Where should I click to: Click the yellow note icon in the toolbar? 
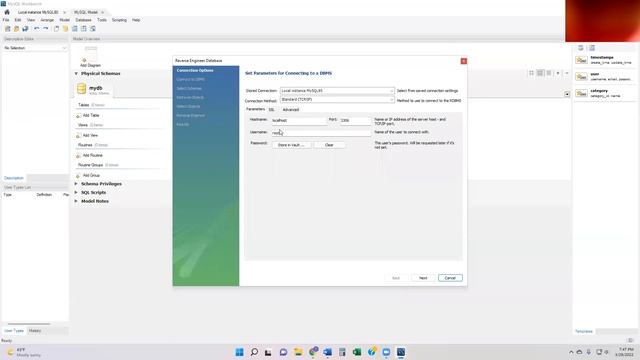point(65,29)
